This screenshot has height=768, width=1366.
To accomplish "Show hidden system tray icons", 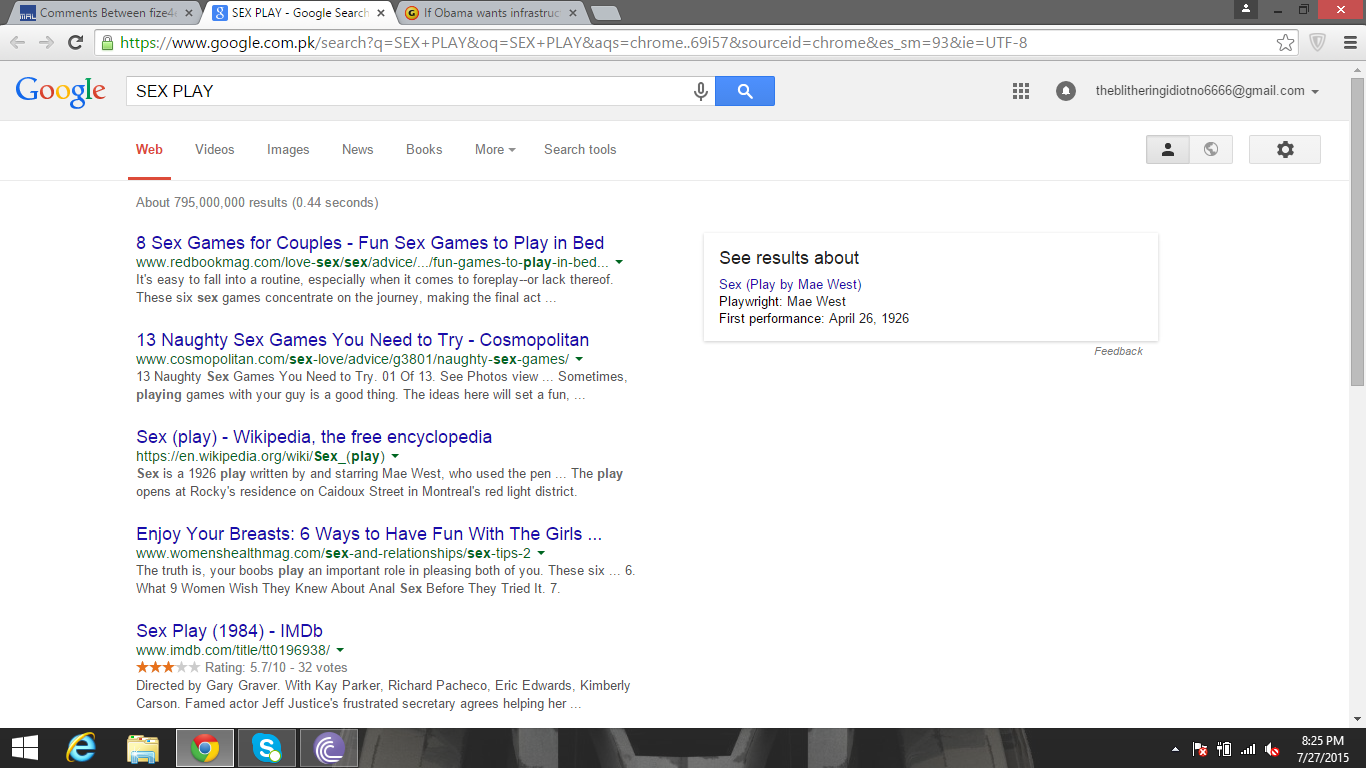I will click(x=1175, y=749).
